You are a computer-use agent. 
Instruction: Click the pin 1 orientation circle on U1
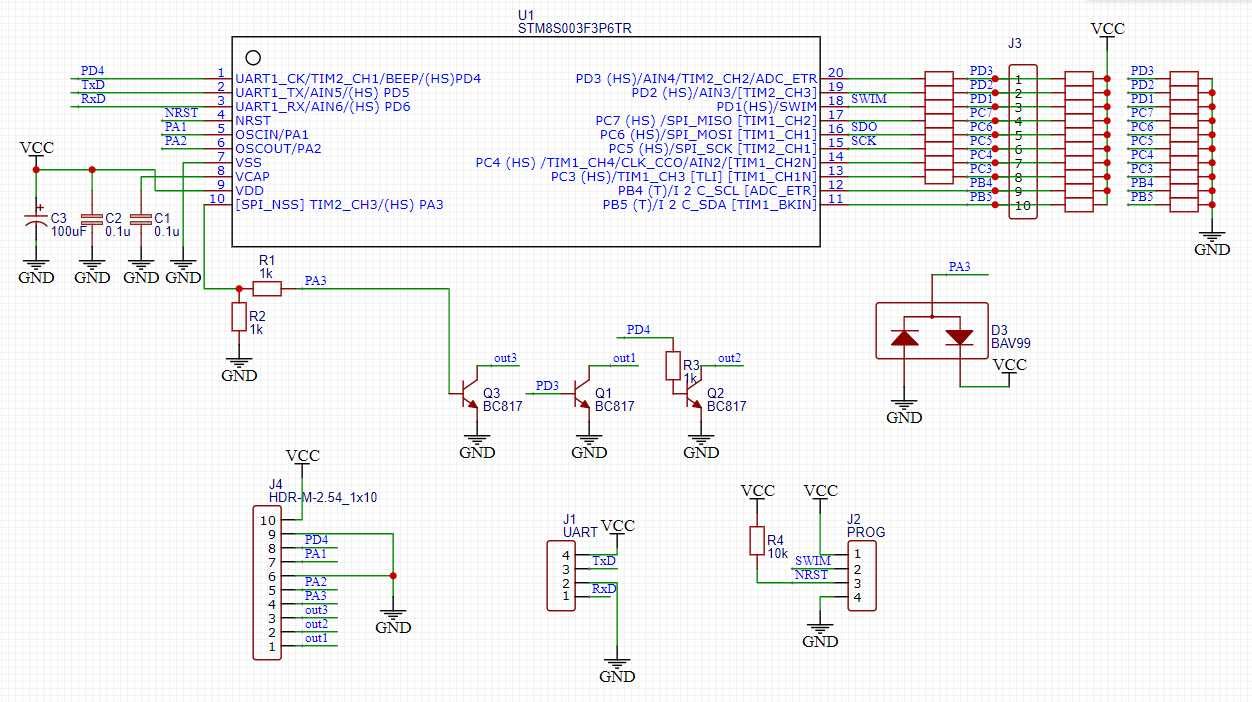(x=253, y=59)
